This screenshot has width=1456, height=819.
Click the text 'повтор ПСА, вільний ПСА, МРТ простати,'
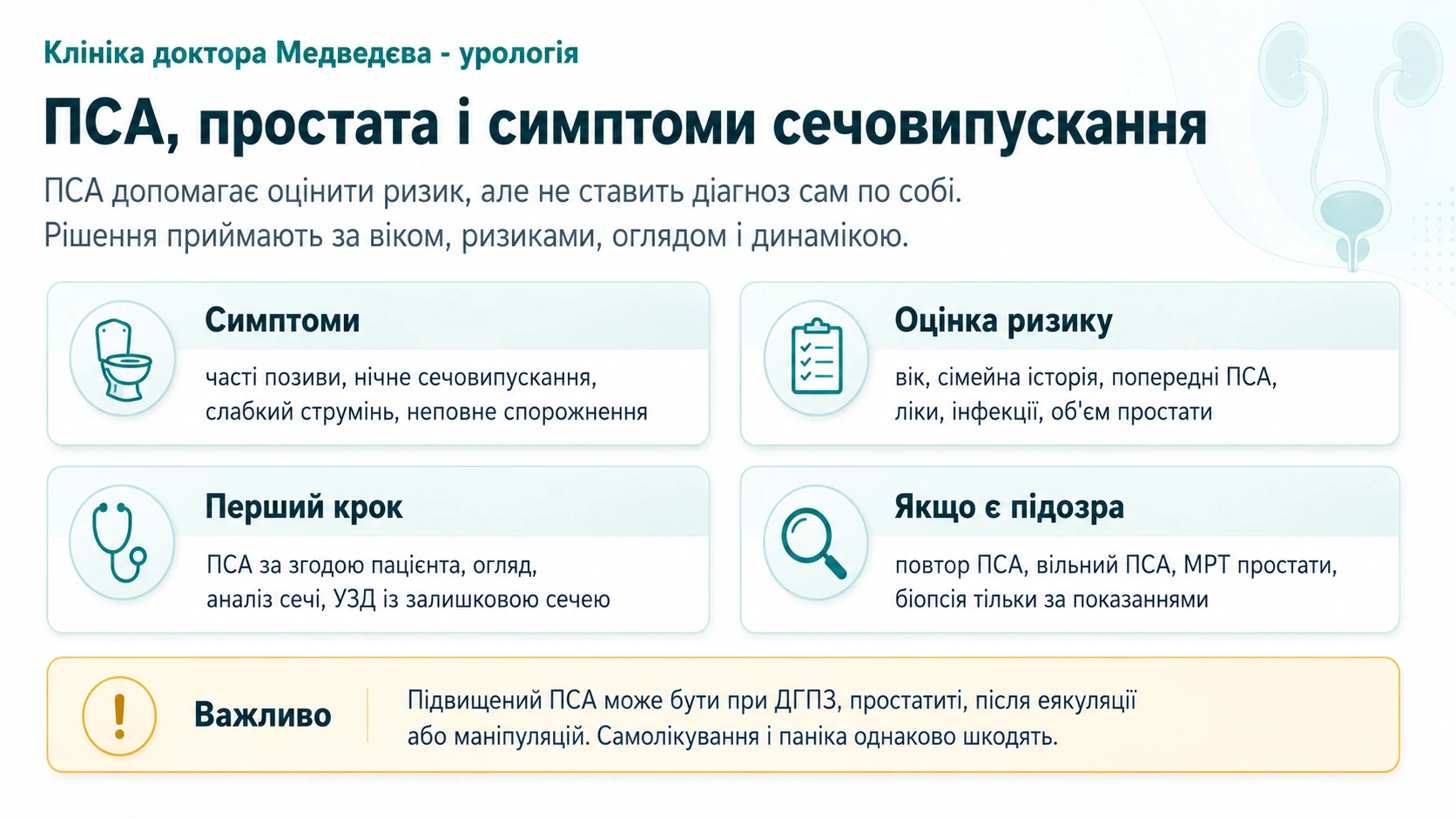(1116, 566)
